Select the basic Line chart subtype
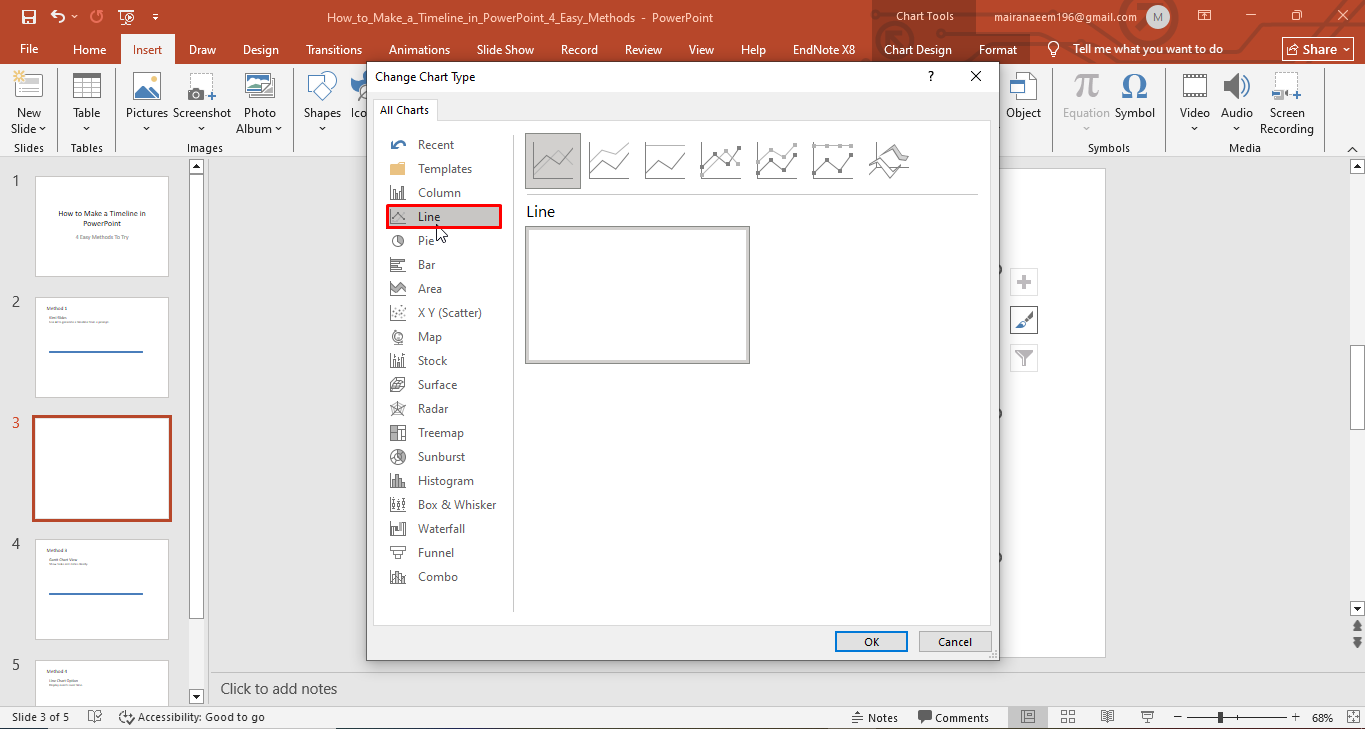 coord(553,160)
